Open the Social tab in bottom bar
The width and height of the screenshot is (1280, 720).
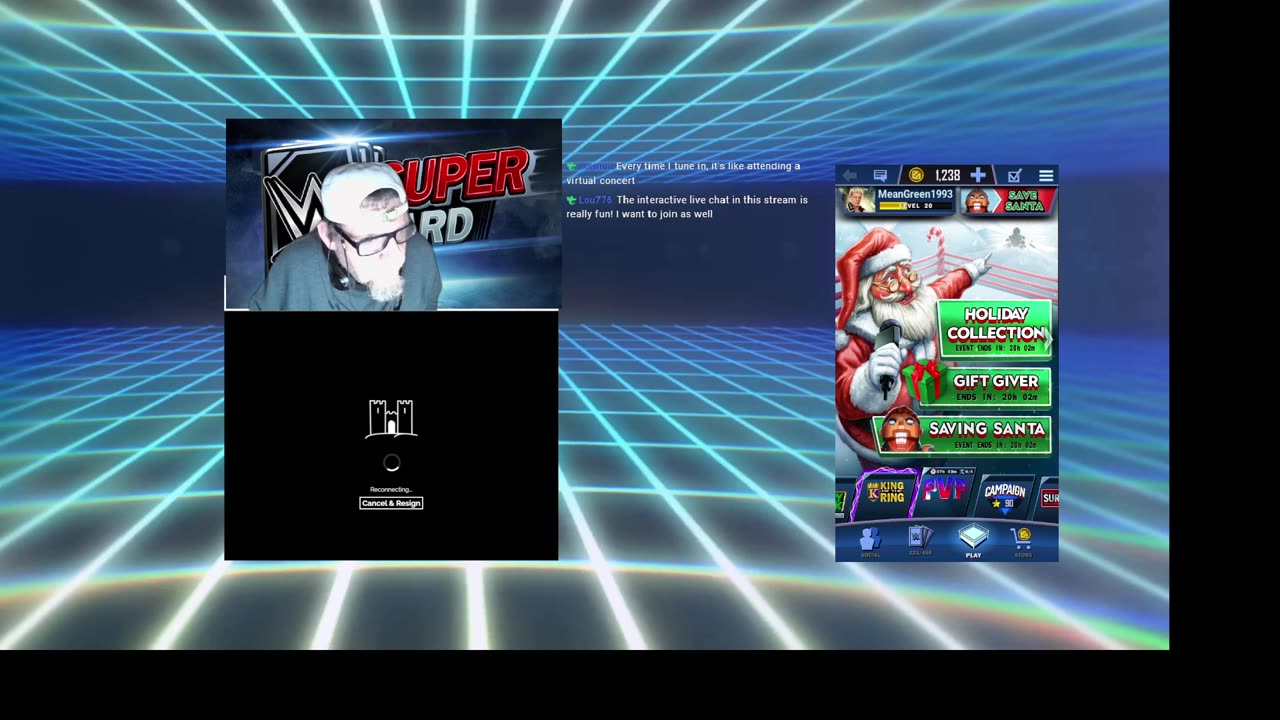click(x=870, y=541)
